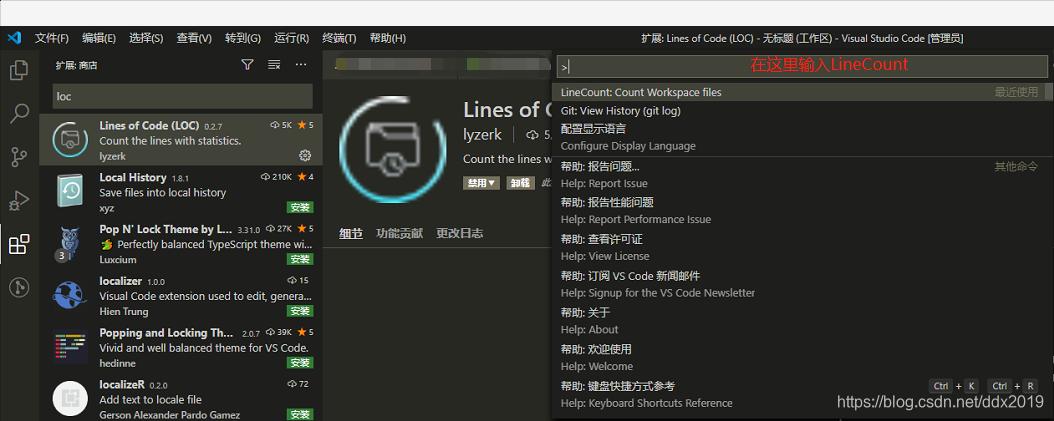Select the Extensions view icon
This screenshot has height=421, width=1054.
pos(19,244)
